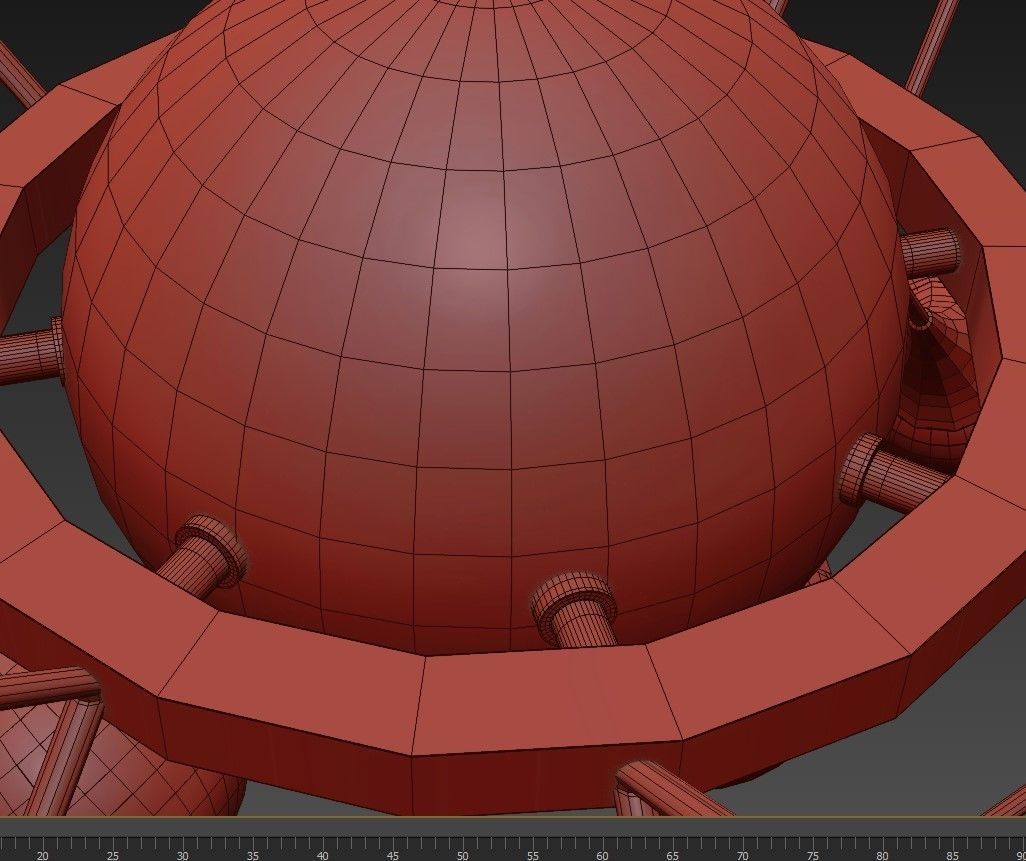The height and width of the screenshot is (861, 1026).
Task: Jump to frame 25 on the timeline
Action: point(113,855)
